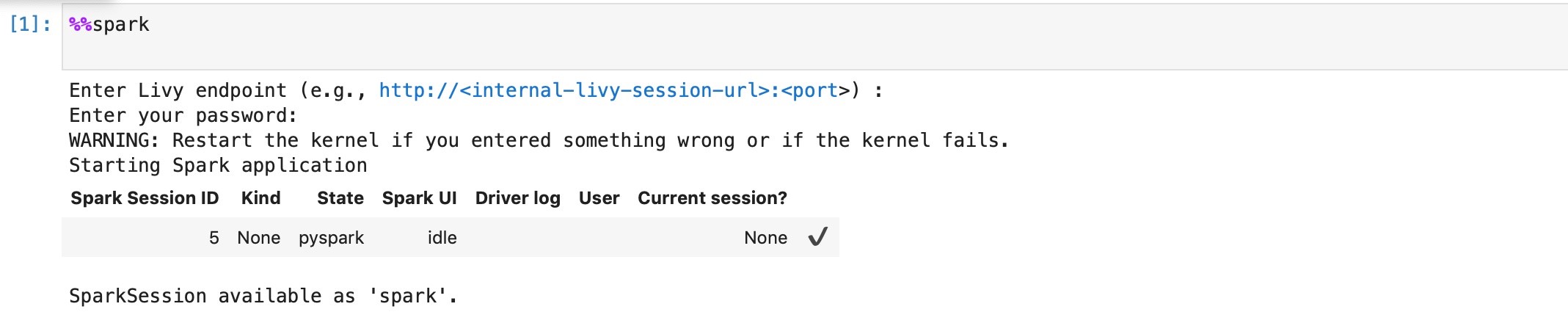Click the current session checkmark icon
The width and height of the screenshot is (1568, 323).
click(817, 237)
